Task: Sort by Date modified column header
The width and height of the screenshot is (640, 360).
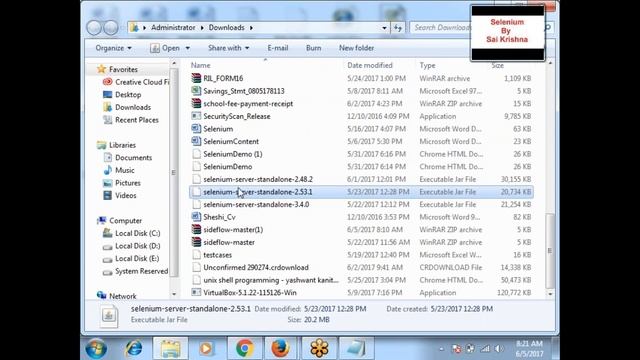Action: (x=370, y=65)
